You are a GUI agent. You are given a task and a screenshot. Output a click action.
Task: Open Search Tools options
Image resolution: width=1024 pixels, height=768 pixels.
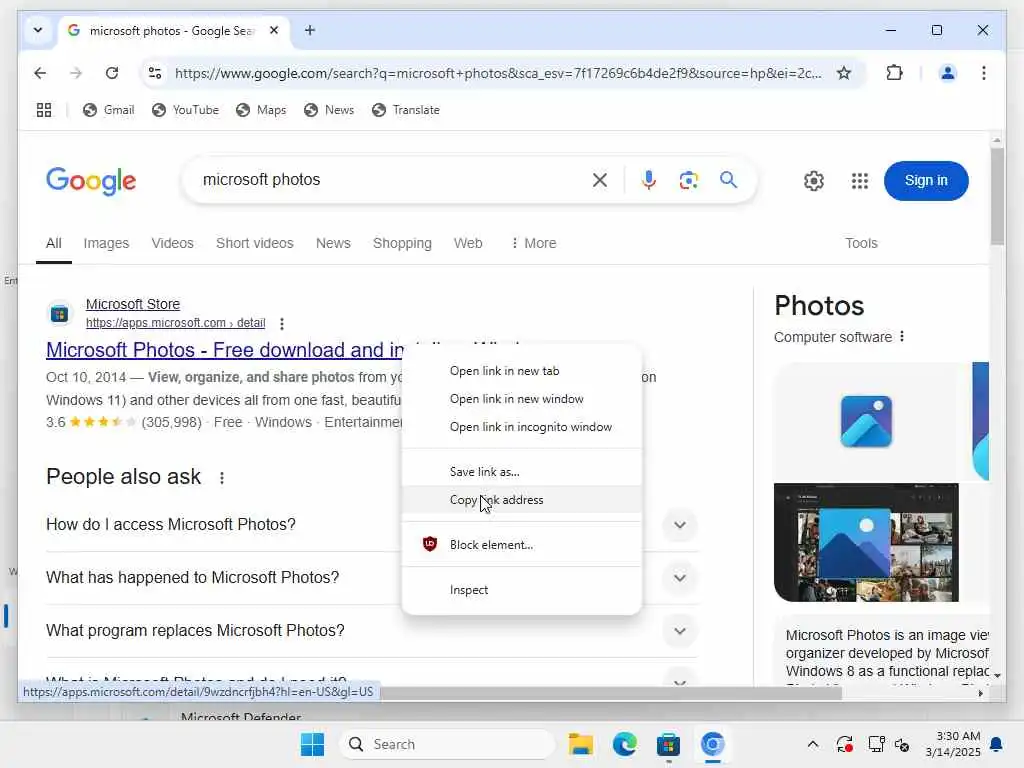pos(861,243)
